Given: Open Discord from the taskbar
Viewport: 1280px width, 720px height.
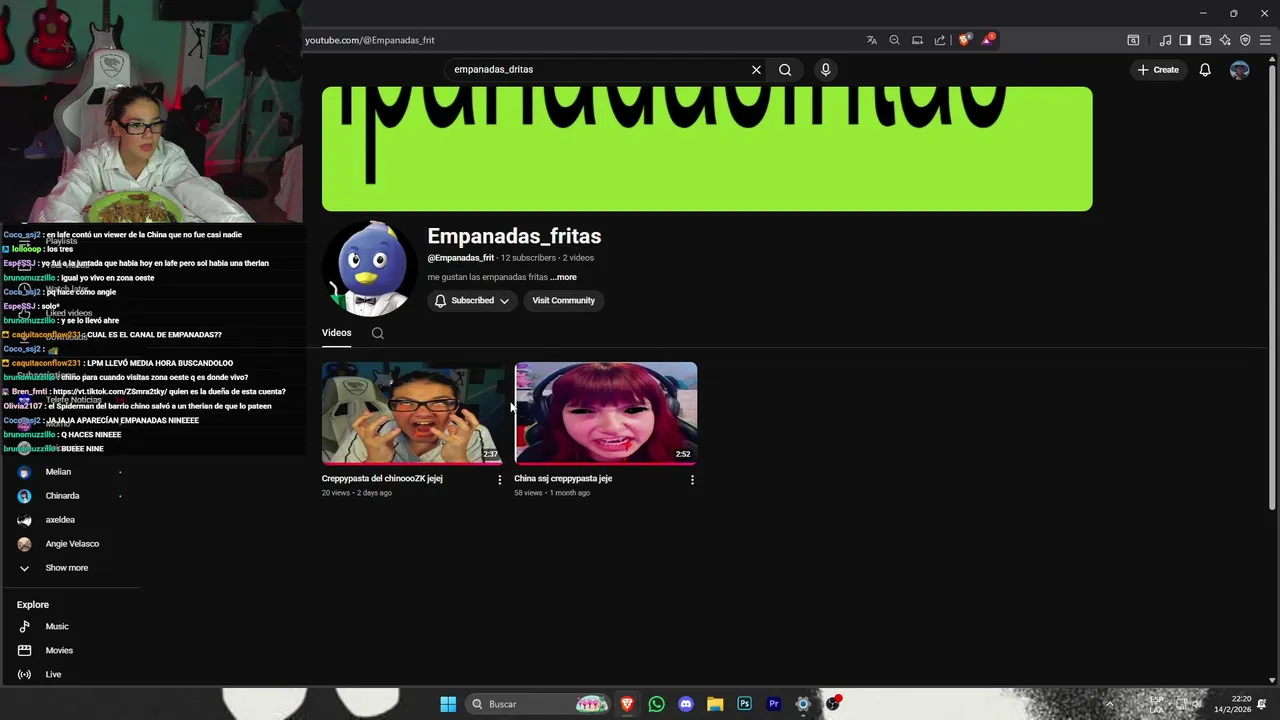Looking at the screenshot, I should (x=686, y=704).
